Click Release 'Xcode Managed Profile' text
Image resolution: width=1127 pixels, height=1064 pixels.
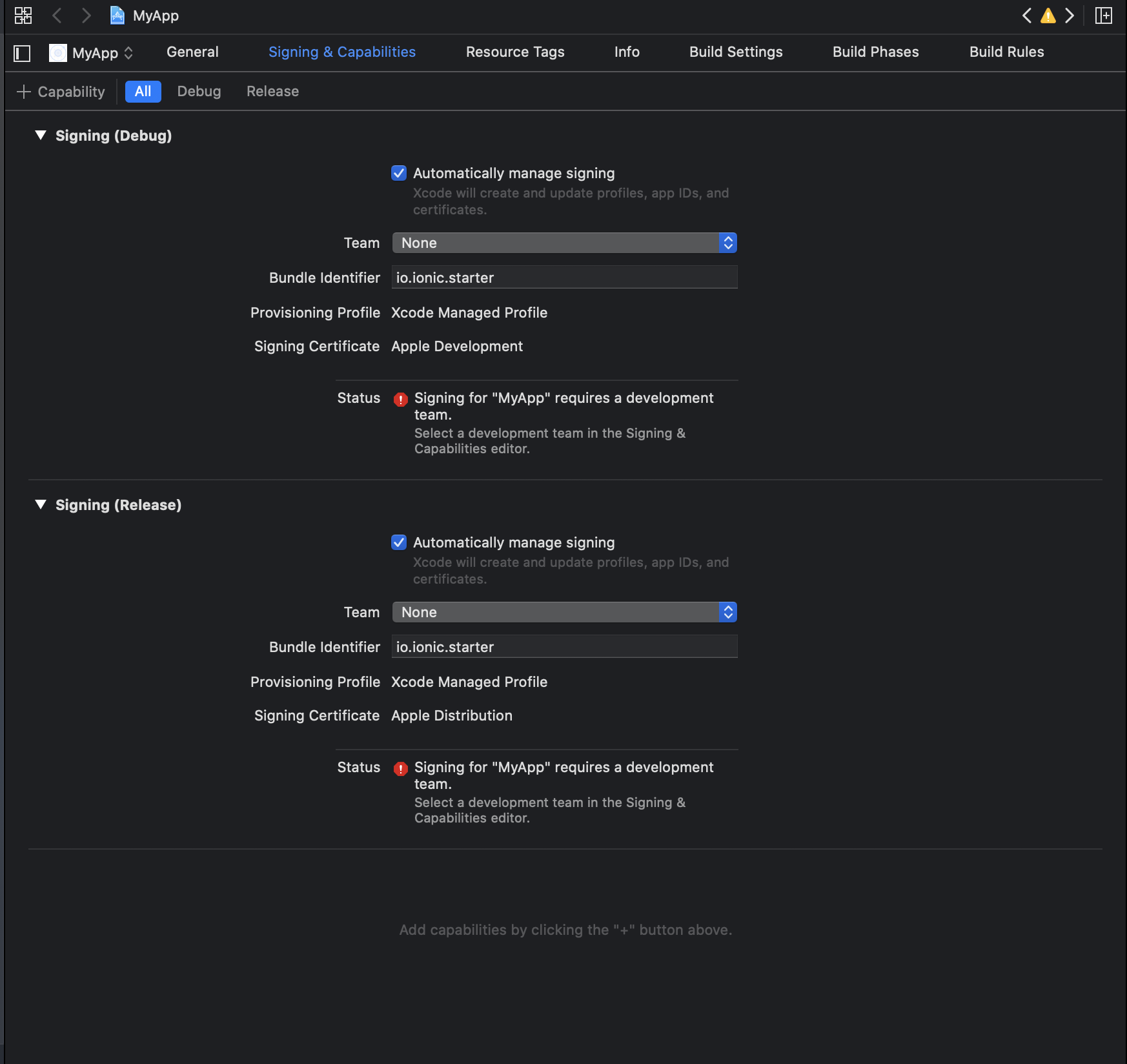[x=469, y=682]
